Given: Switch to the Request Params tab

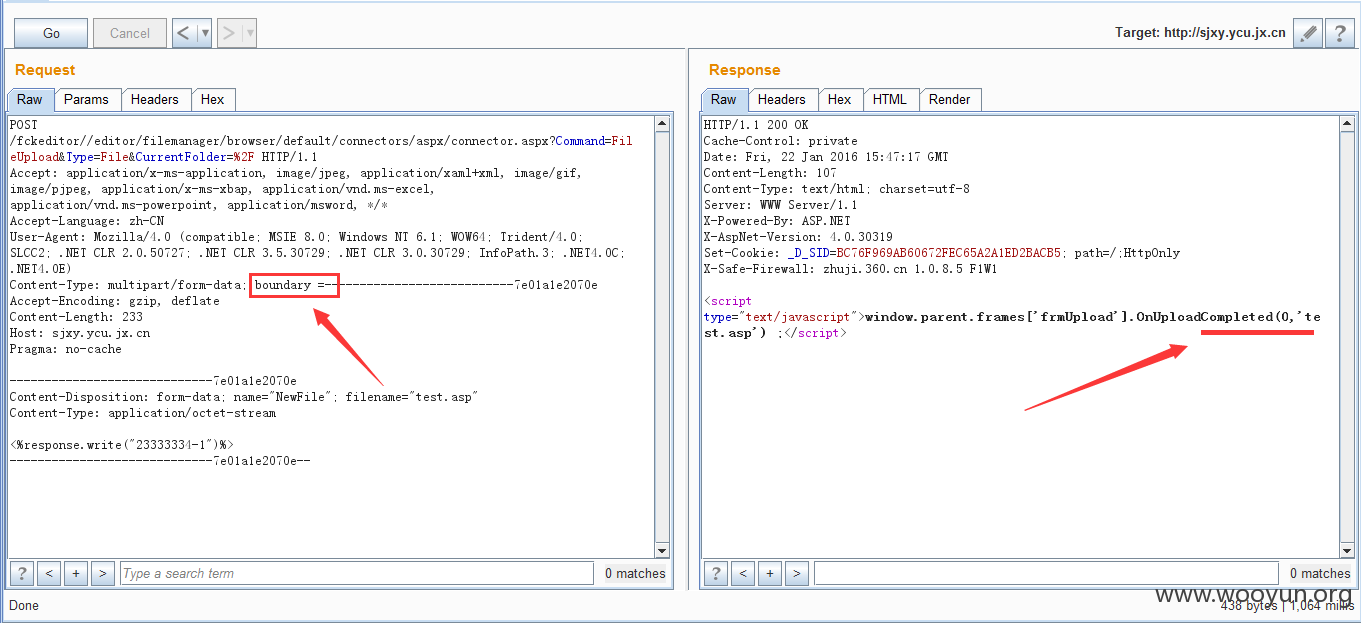Looking at the screenshot, I should click(x=86, y=99).
